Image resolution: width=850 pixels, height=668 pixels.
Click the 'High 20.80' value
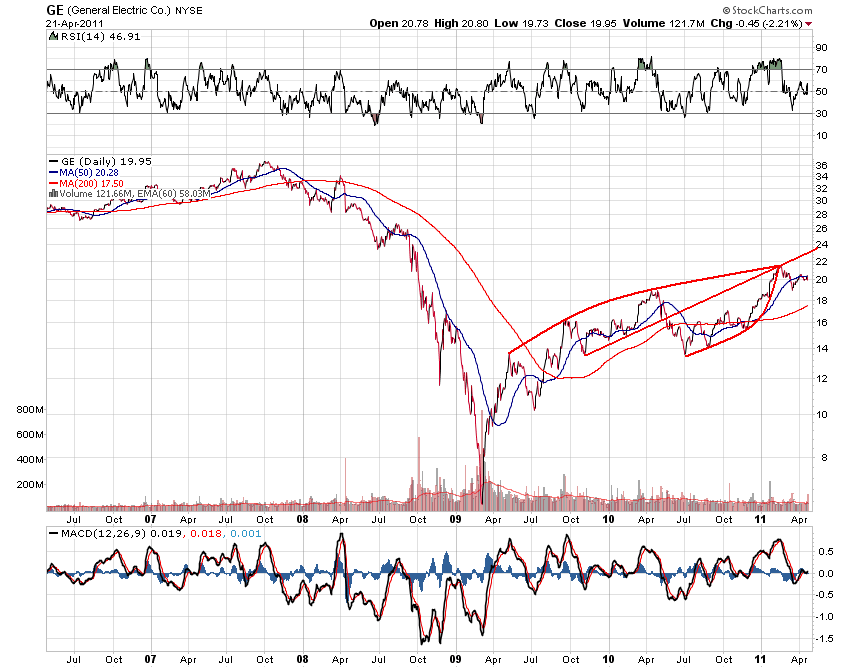point(461,23)
